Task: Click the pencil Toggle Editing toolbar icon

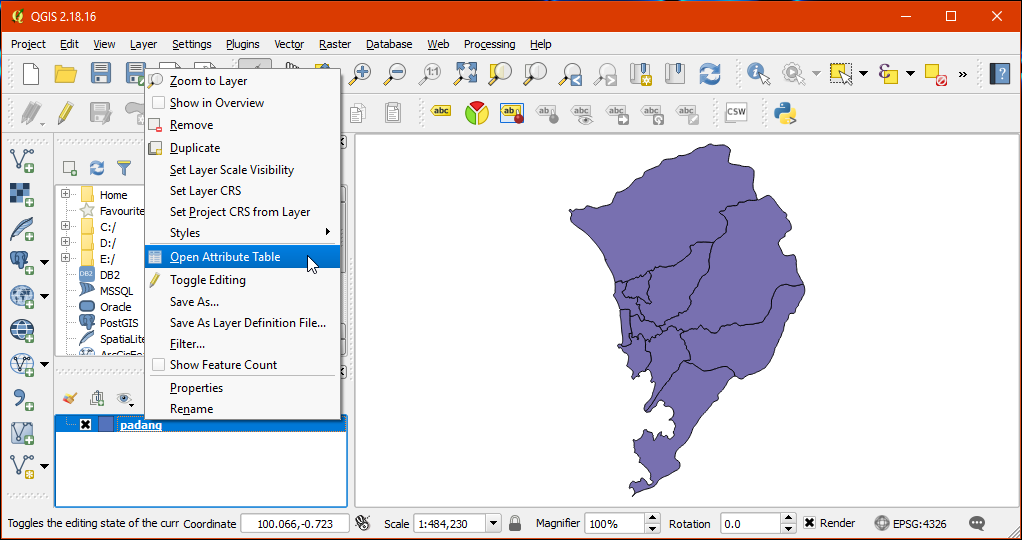Action: [x=65, y=113]
